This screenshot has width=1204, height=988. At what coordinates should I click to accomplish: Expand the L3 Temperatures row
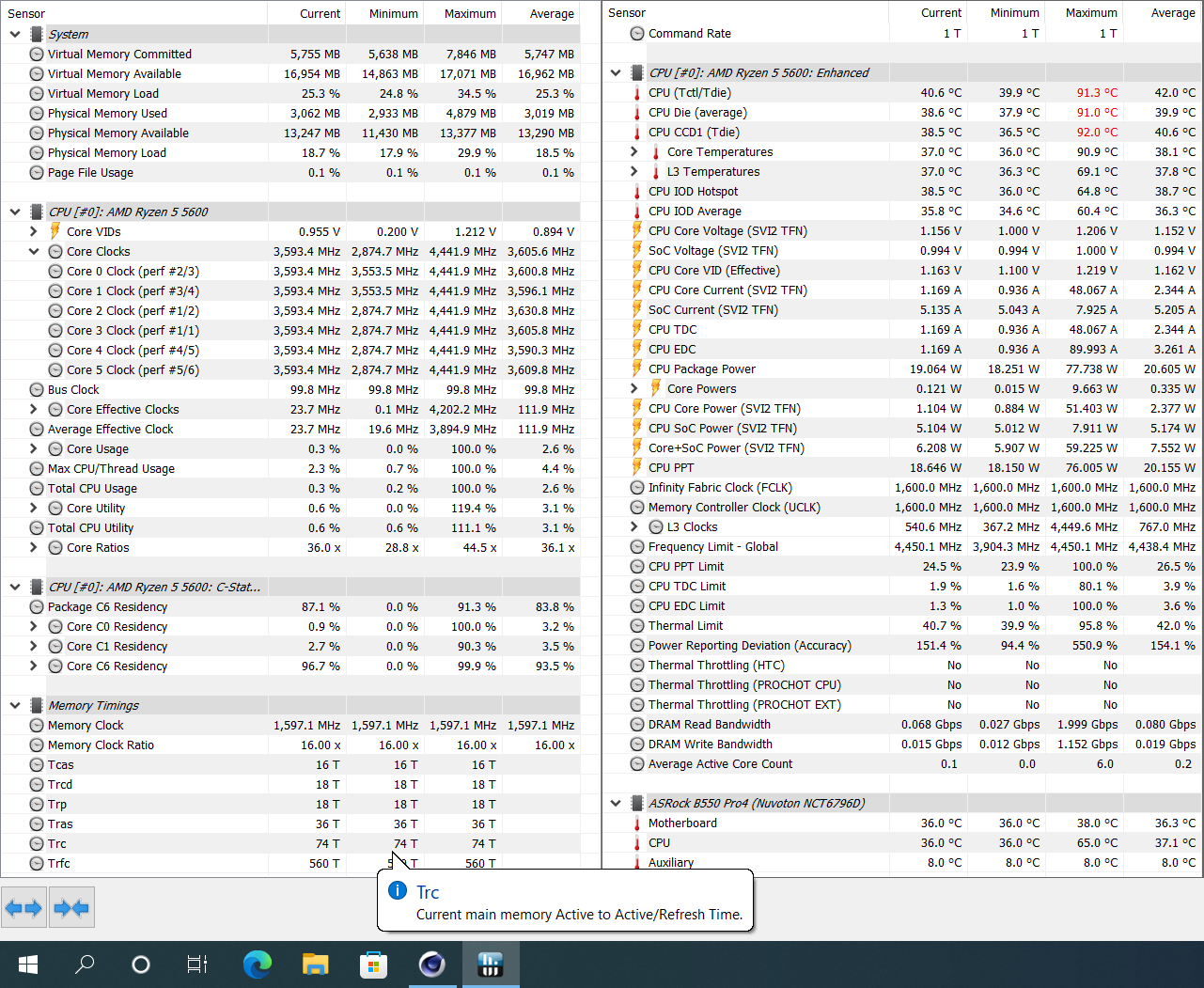pyautogui.click(x=634, y=171)
